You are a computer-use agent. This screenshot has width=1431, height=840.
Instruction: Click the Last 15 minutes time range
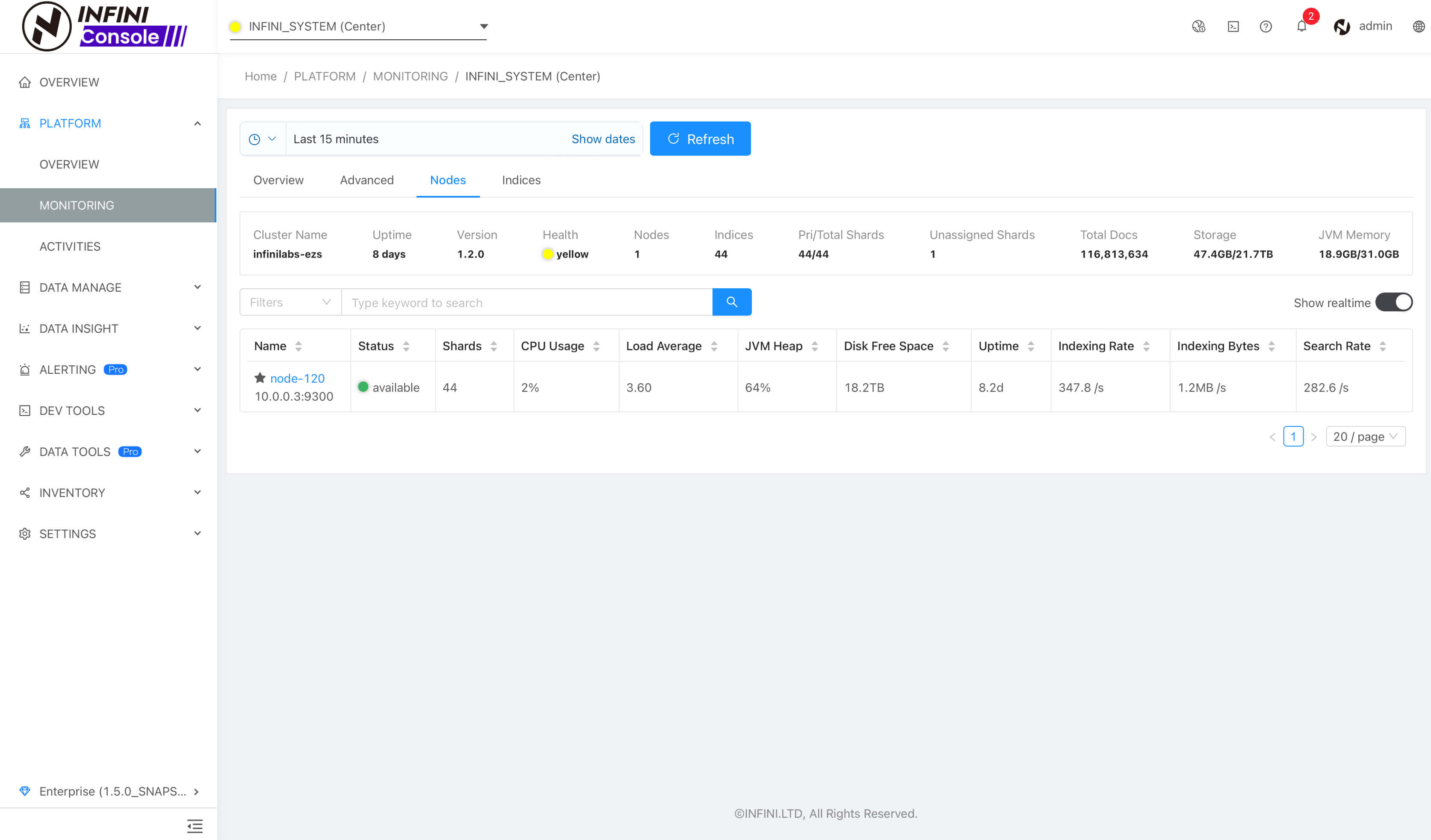[336, 139]
